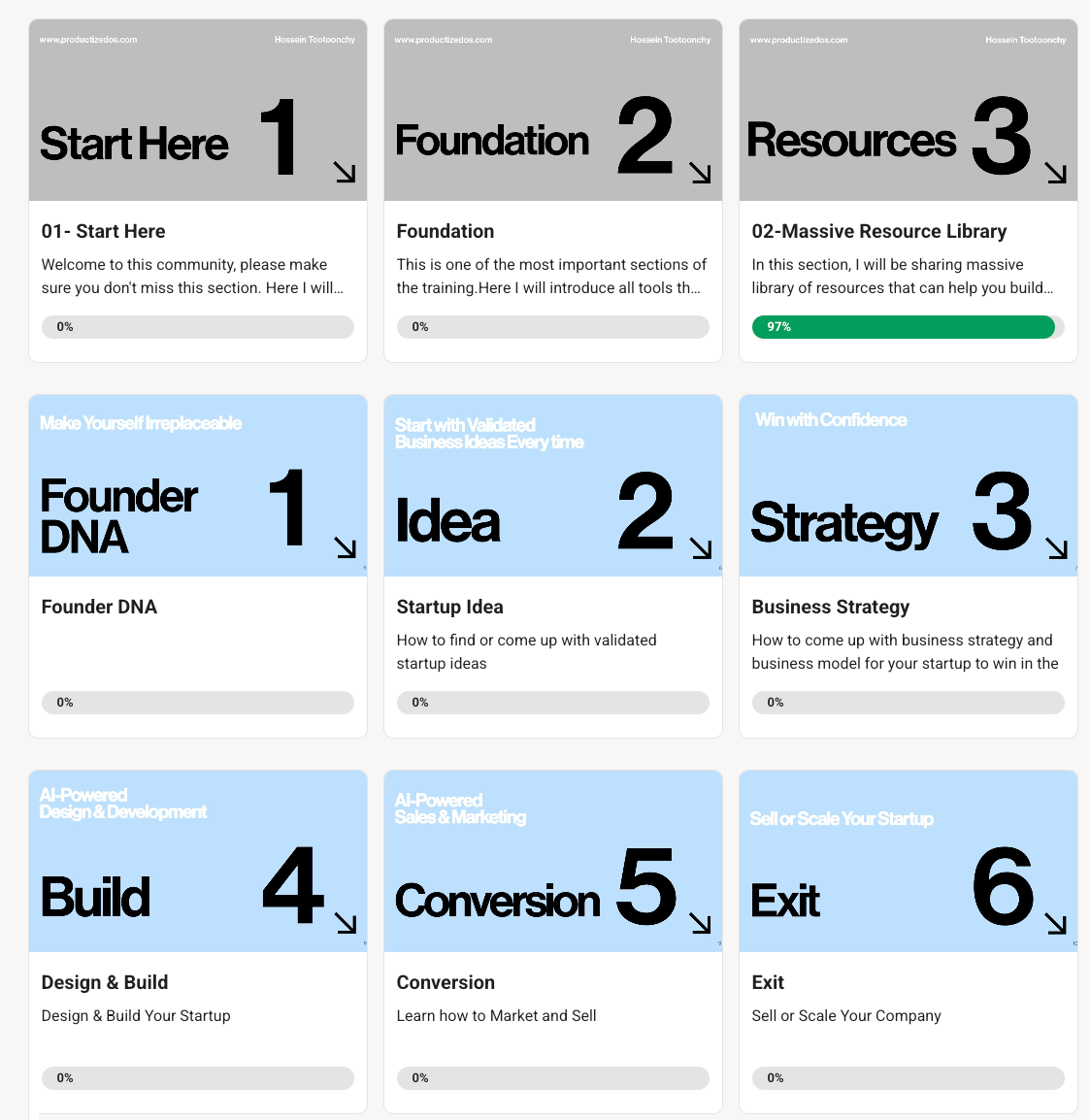This screenshot has width=1090, height=1120.
Task: Click the arrow icon on Conversion banner
Action: pyautogui.click(x=700, y=923)
